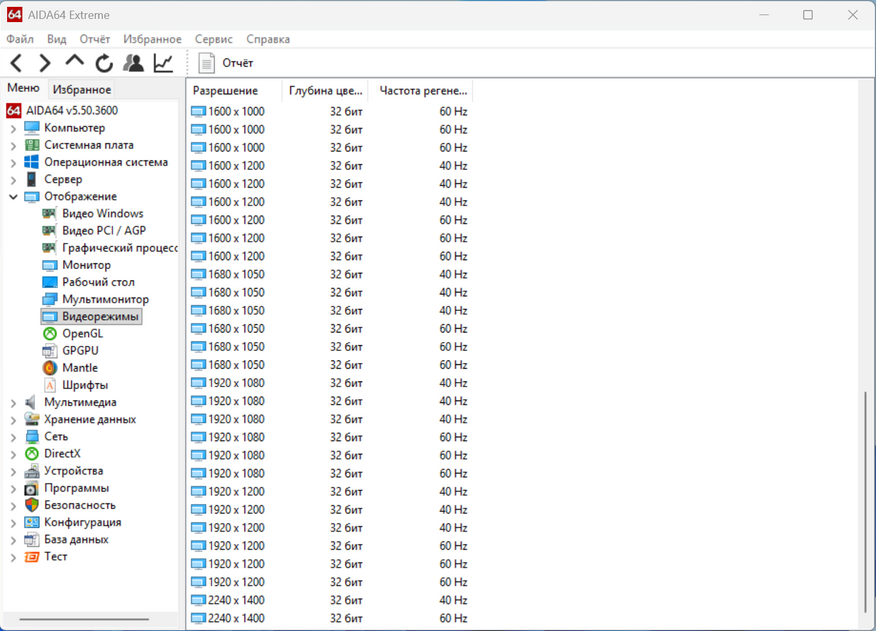Open the Файл menu

coord(20,39)
